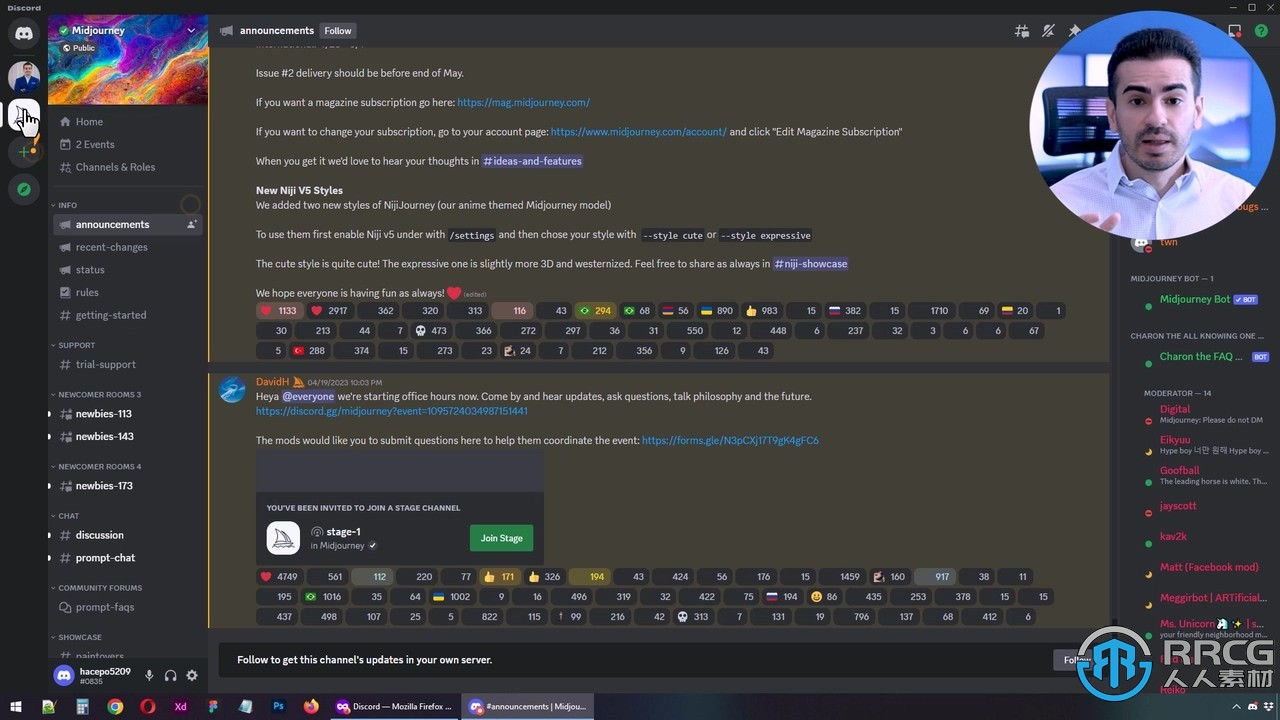Toggle the thumbs up 983 reaction
The image size is (1280, 720).
point(763,311)
